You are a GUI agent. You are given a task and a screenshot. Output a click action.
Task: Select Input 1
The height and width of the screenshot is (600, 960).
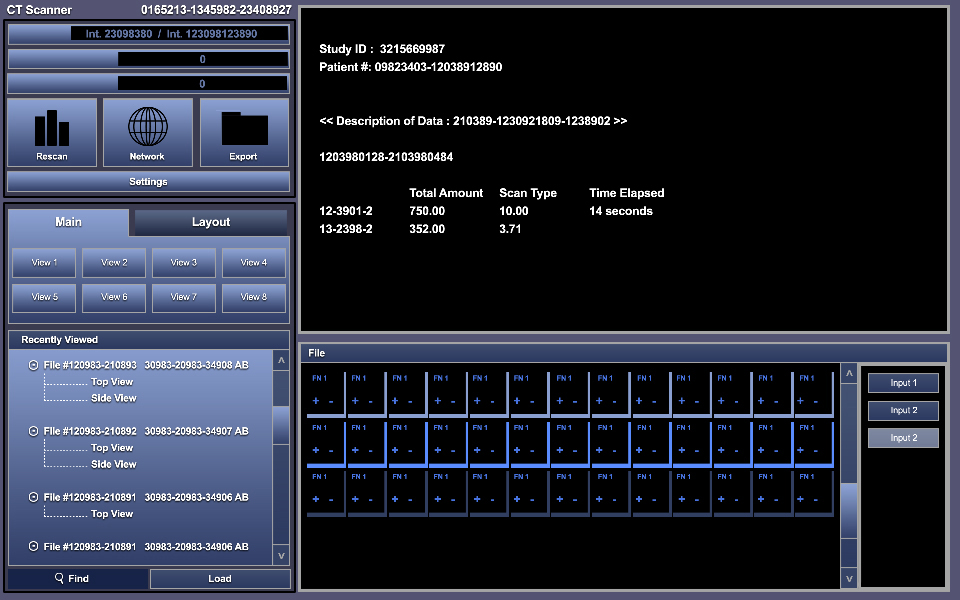(x=903, y=383)
